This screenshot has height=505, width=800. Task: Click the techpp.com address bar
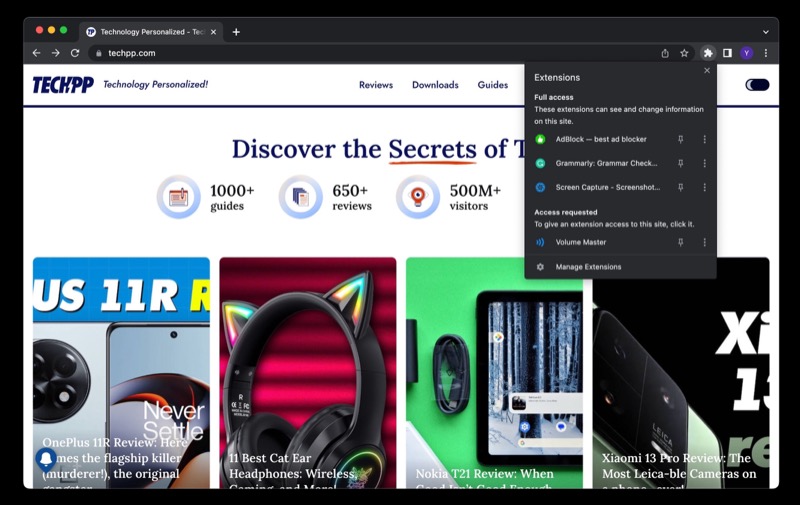(x=375, y=53)
